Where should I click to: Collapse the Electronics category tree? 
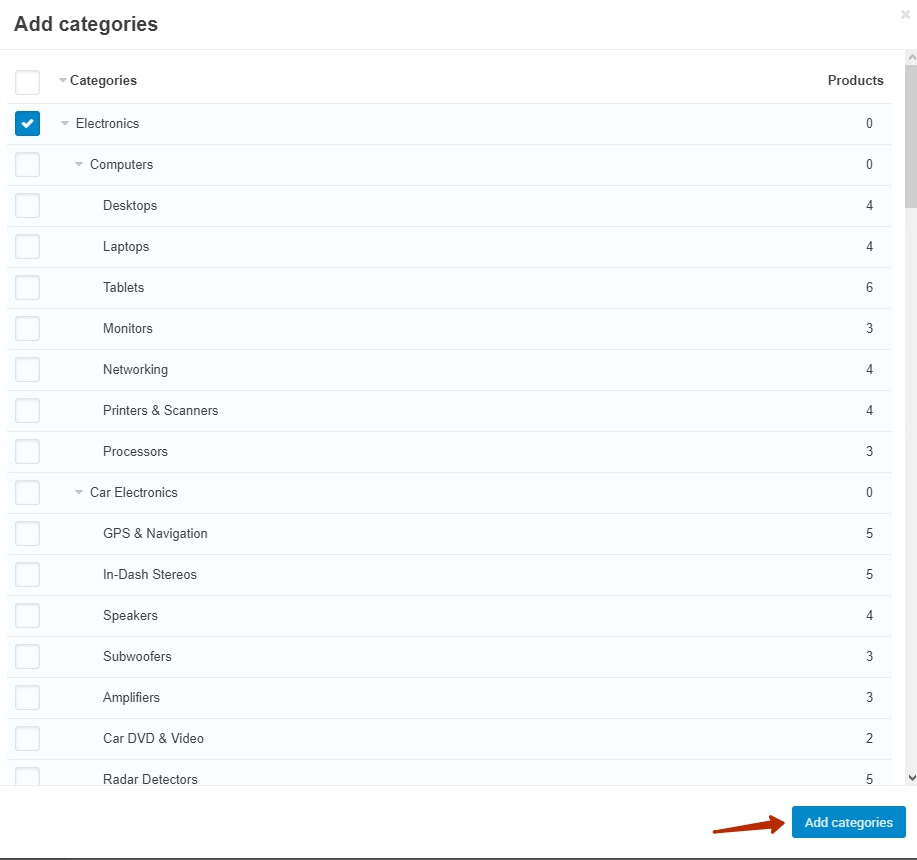(x=65, y=124)
